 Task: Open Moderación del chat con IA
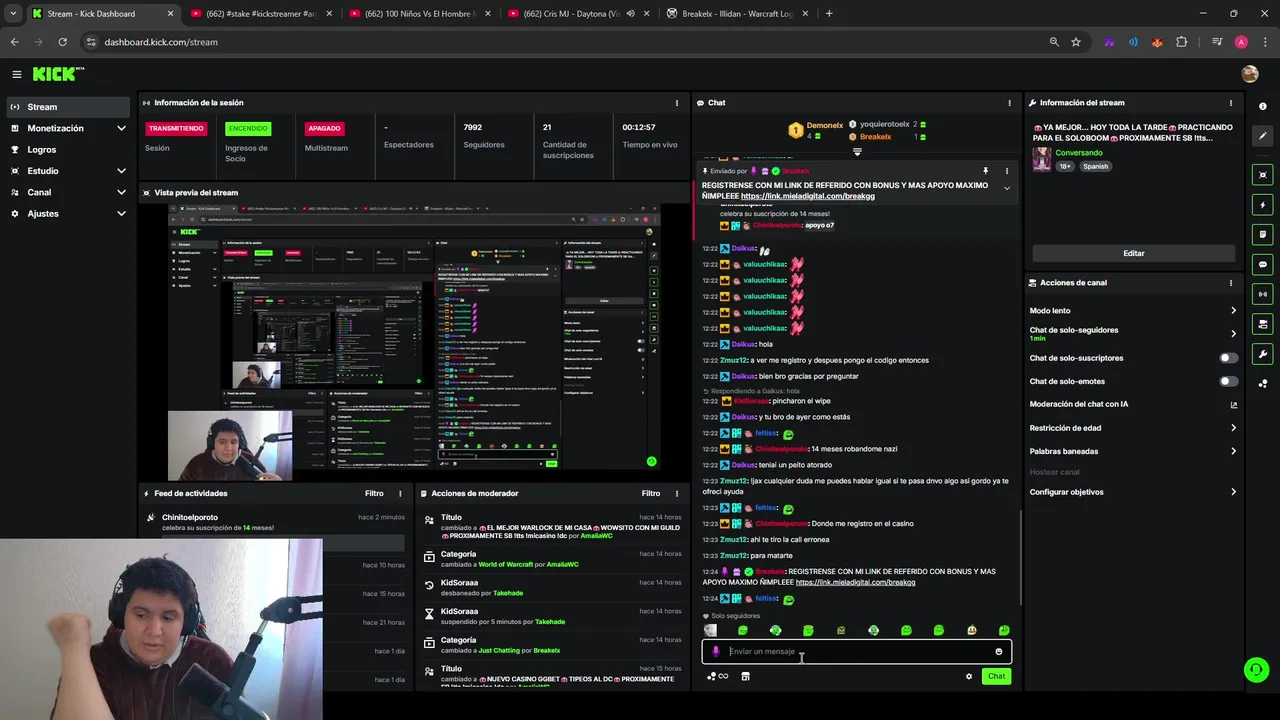tap(1133, 404)
